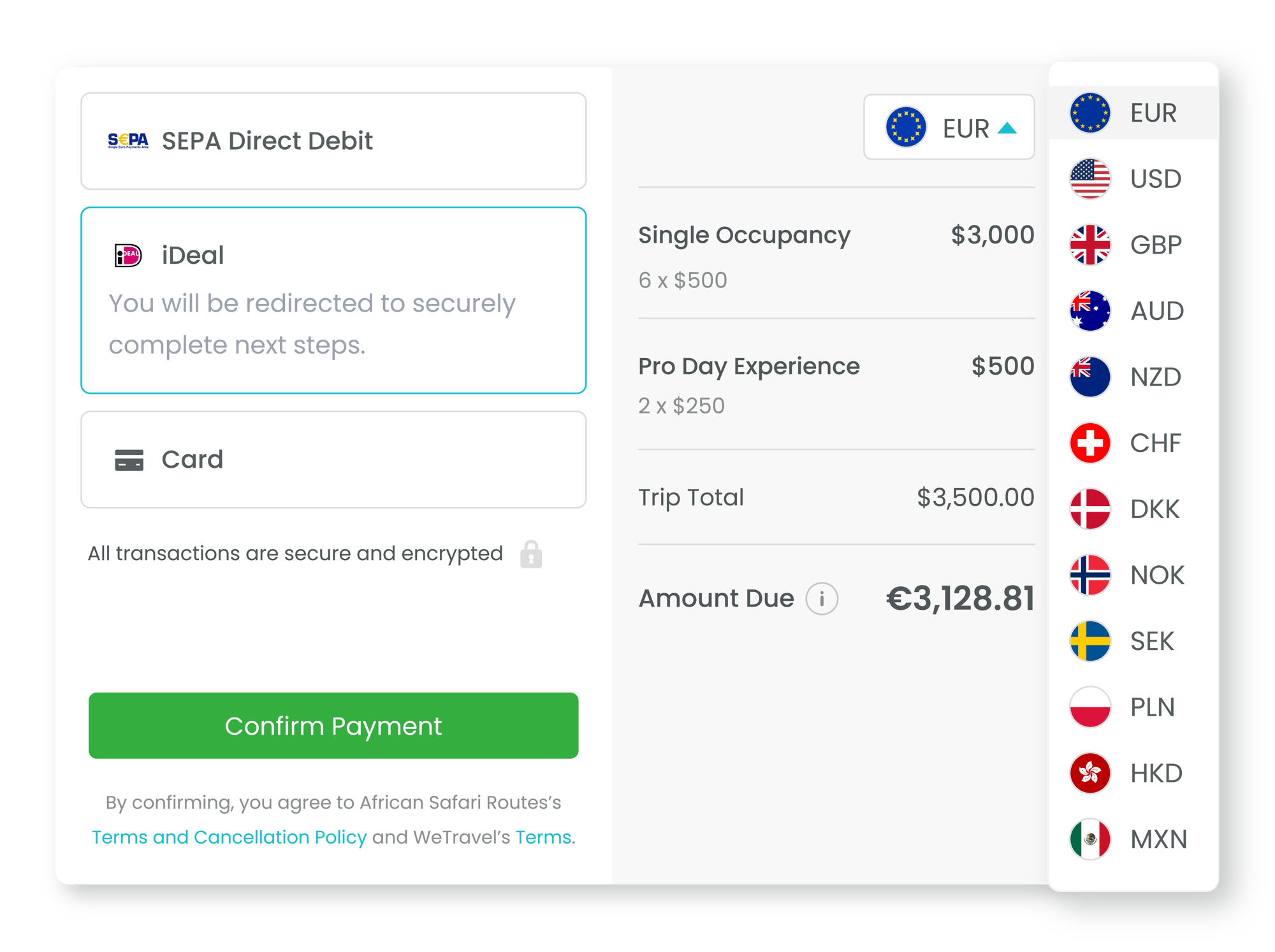Click the Mexican flag icon

click(x=1090, y=839)
